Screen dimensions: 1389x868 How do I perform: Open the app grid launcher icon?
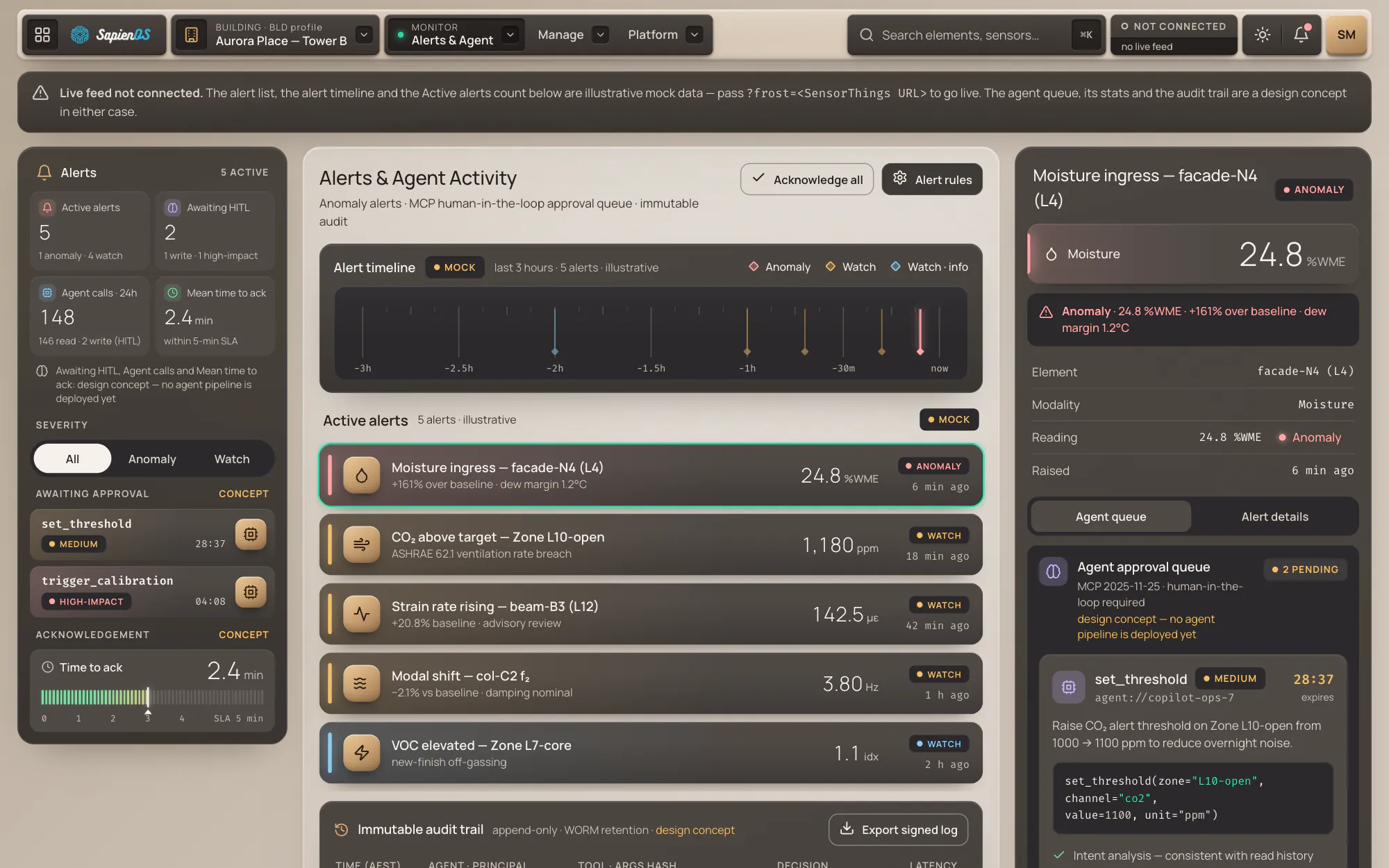42,35
